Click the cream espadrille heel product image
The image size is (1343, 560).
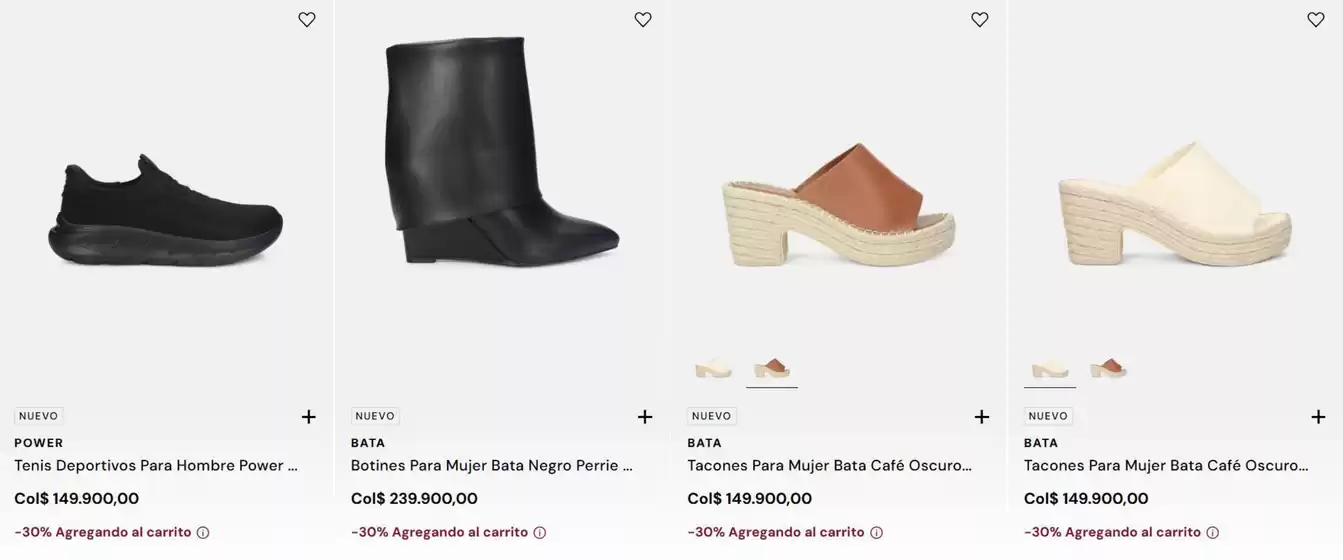(x=1175, y=205)
